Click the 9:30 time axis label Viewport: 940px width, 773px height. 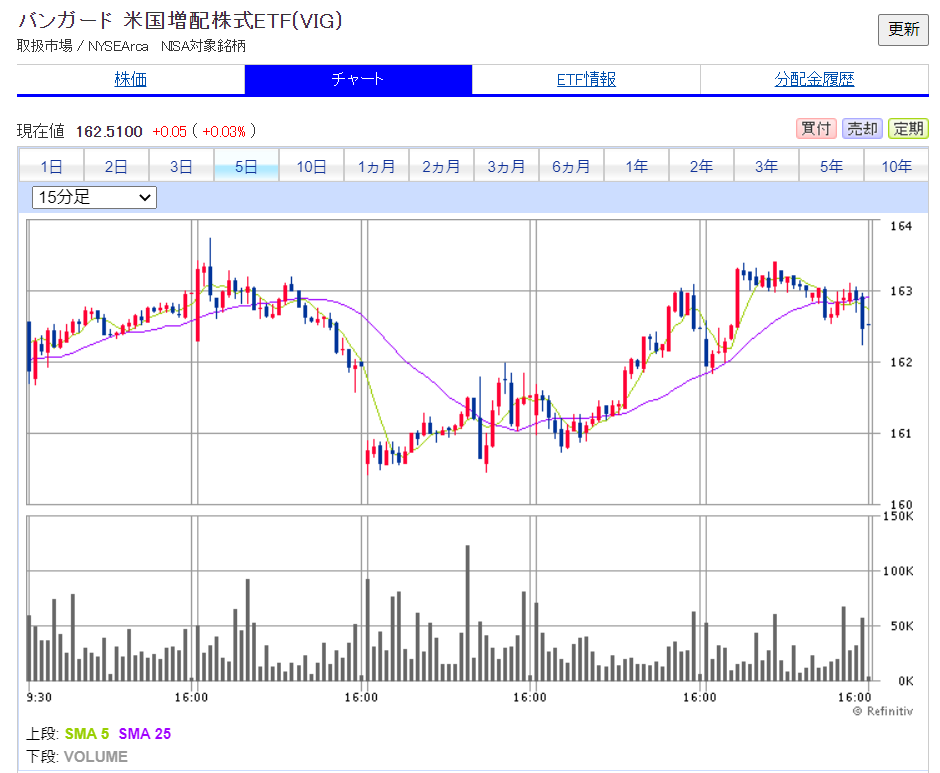[40, 697]
